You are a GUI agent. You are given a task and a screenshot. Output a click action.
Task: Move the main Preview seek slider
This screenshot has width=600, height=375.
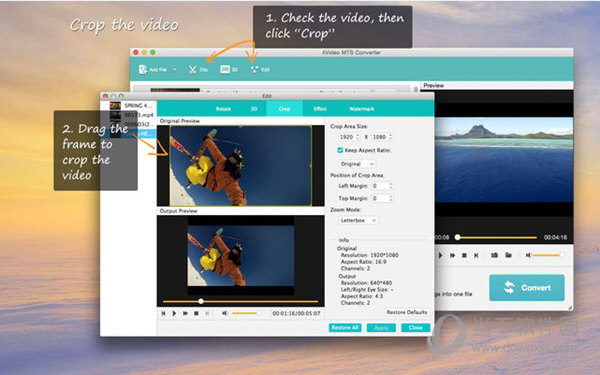point(458,237)
